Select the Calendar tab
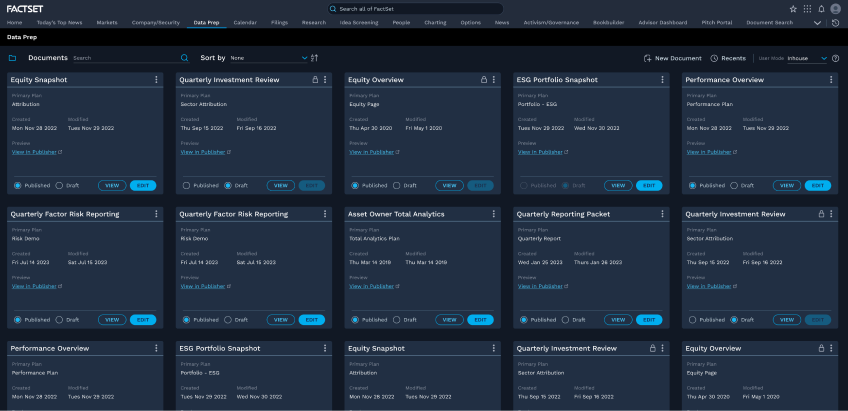 point(245,23)
